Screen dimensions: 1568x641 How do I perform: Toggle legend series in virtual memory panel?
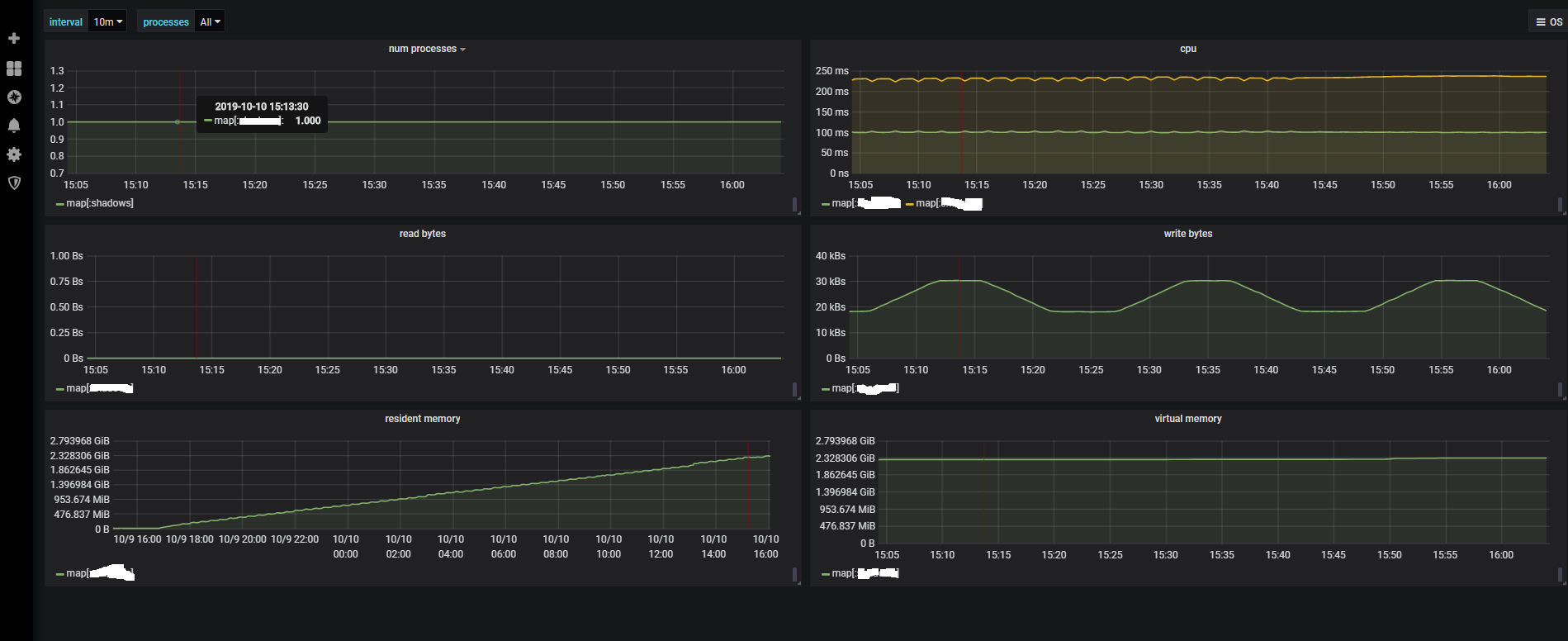coord(865,573)
